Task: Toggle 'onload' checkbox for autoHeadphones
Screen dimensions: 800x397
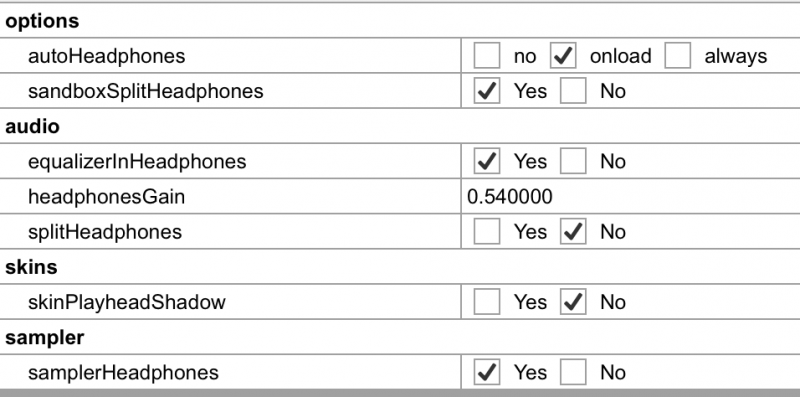Action: [x=563, y=56]
